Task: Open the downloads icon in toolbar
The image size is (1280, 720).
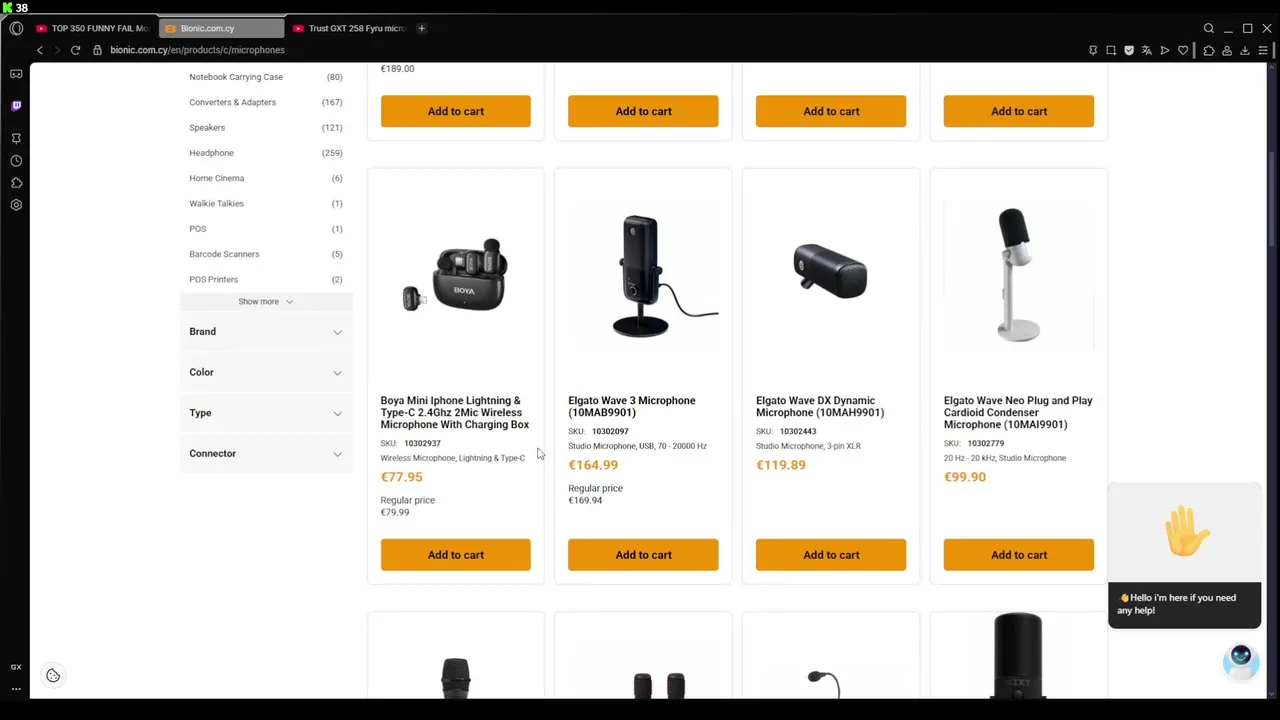Action: point(1245,50)
